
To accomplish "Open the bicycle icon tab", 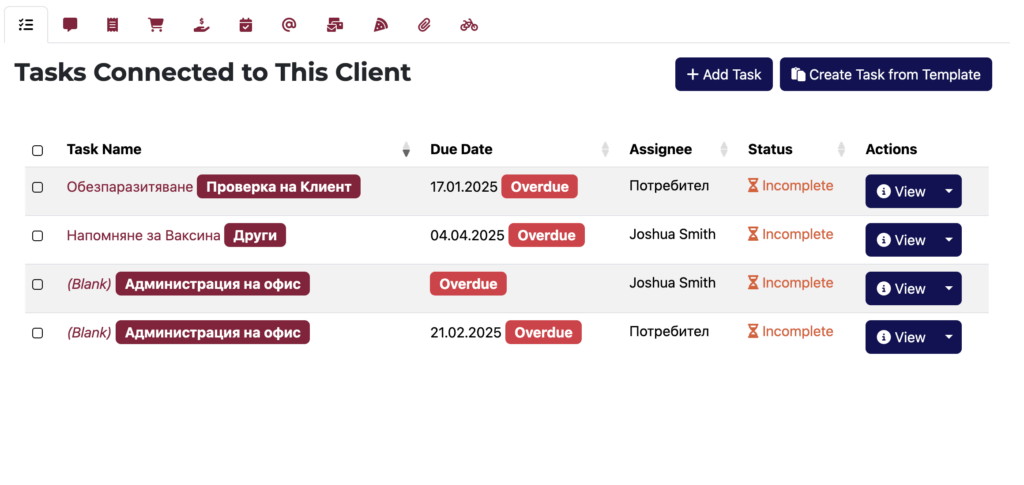I will pos(469,25).
